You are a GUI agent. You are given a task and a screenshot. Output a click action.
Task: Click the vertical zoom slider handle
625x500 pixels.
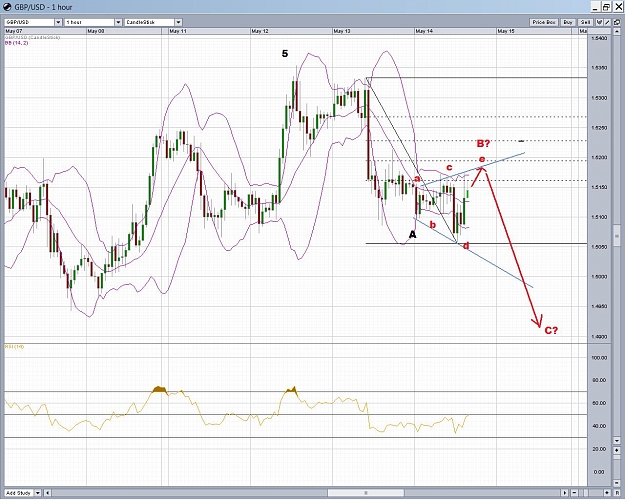coord(617,457)
